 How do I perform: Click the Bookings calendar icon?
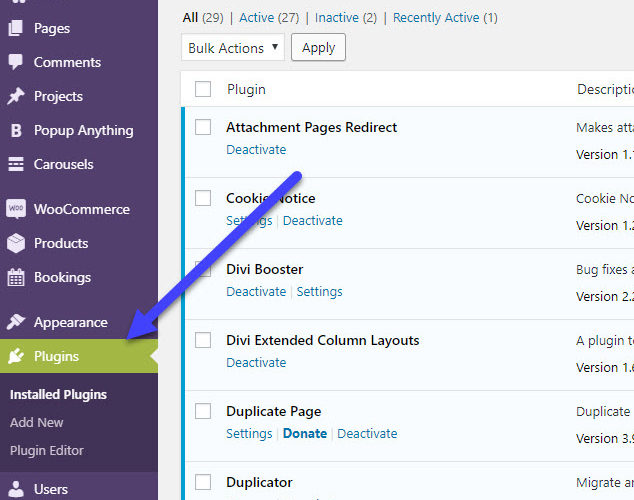coord(15,277)
